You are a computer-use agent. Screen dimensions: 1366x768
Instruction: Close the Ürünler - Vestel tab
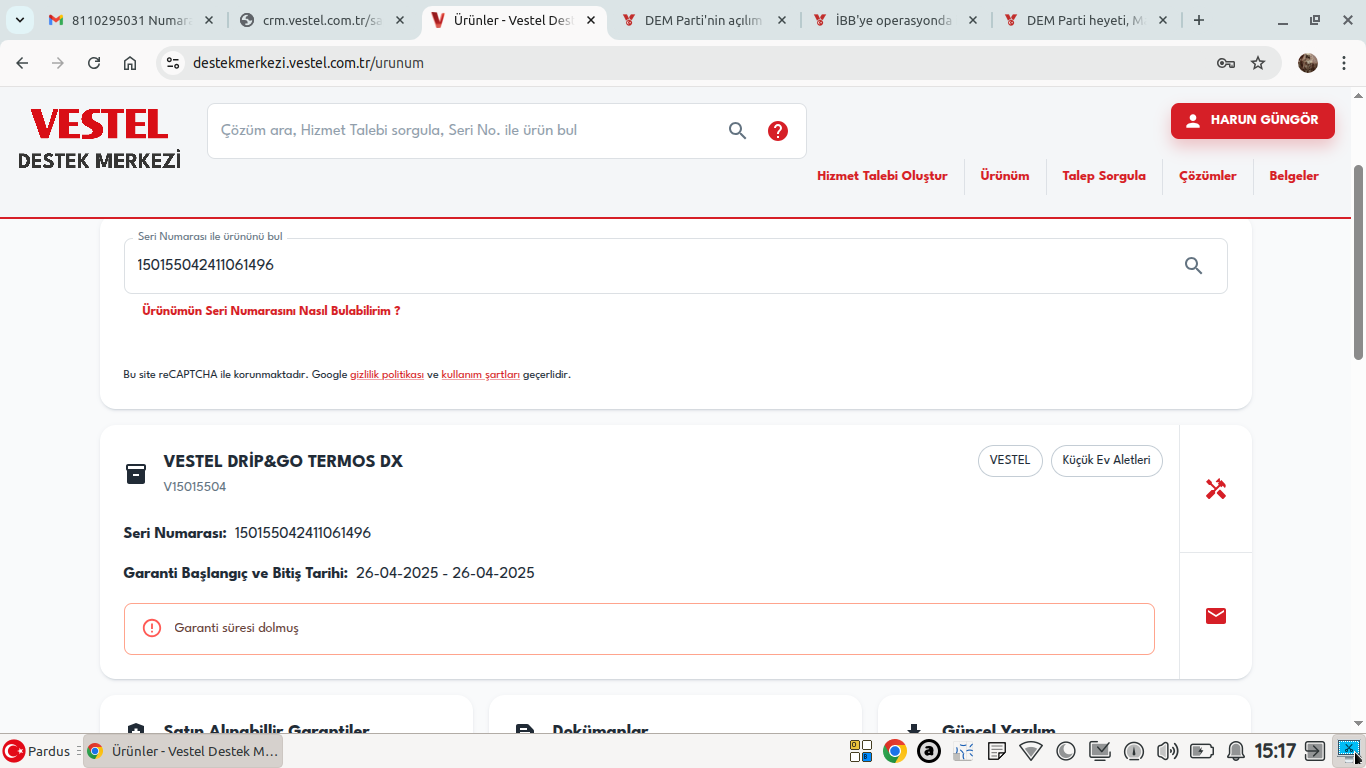click(x=591, y=20)
